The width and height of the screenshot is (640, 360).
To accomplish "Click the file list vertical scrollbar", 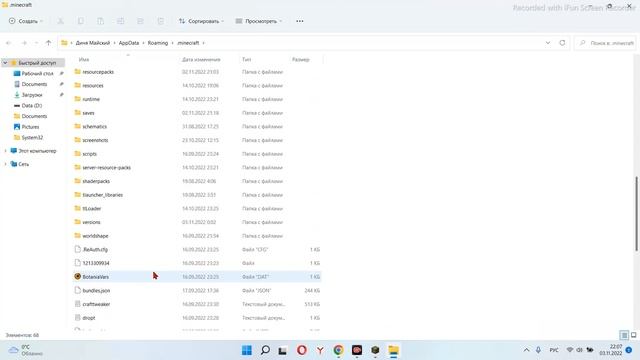I will coord(636,213).
